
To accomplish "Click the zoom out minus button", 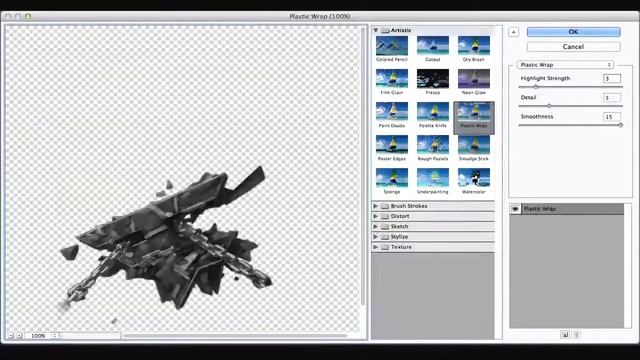I will [11, 336].
